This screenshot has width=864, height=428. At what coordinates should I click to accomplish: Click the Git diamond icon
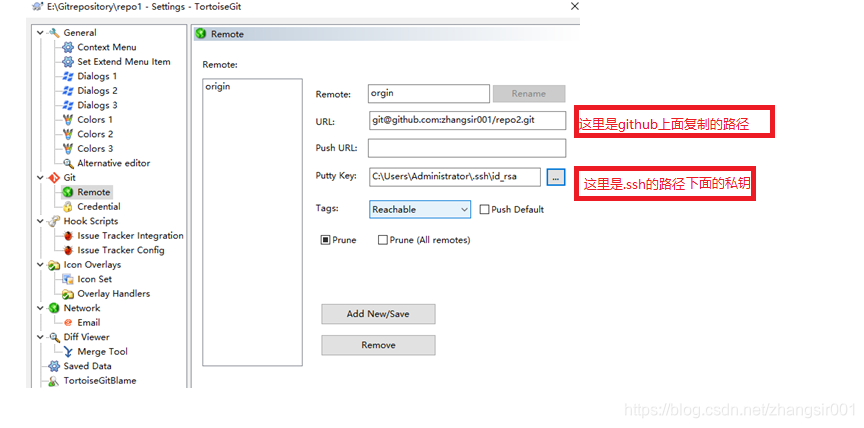pos(54,177)
